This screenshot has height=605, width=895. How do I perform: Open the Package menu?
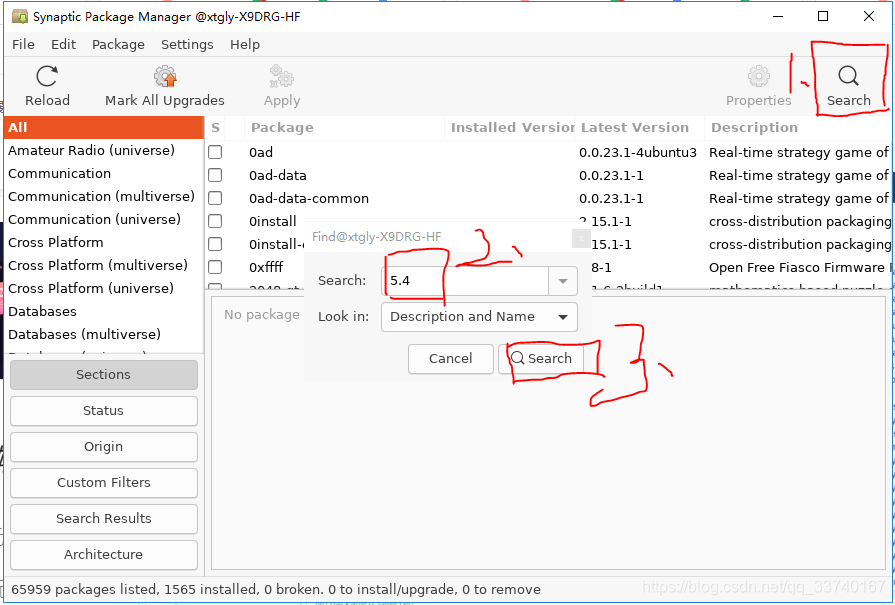coord(118,45)
